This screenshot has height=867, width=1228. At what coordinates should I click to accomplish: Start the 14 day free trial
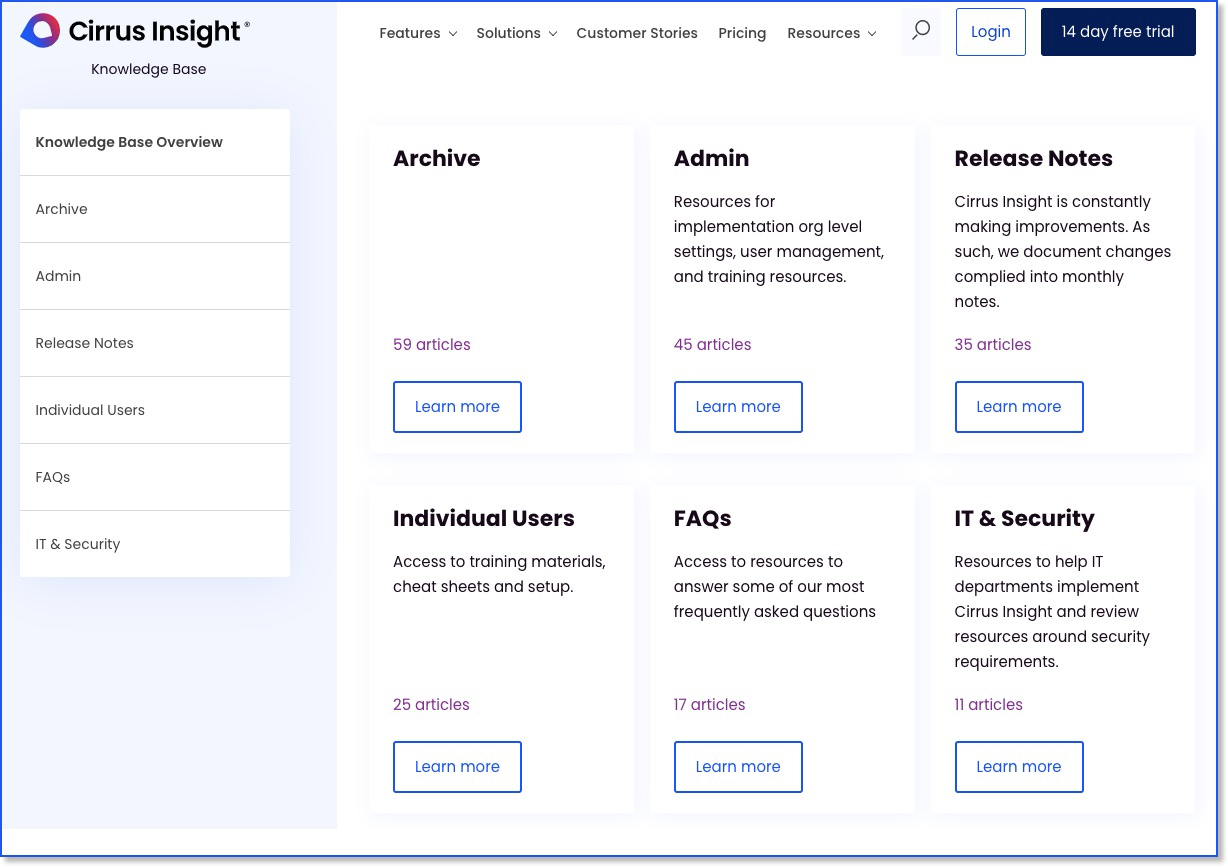pos(1118,32)
